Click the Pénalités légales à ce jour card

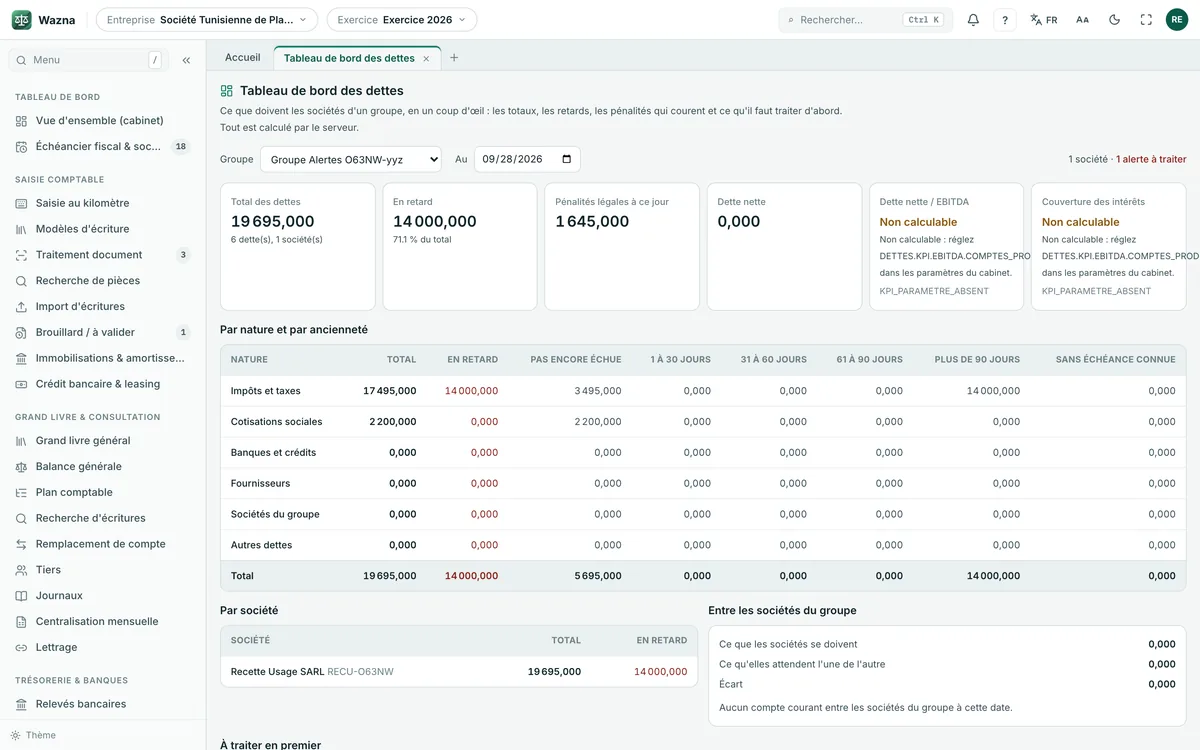tap(622, 246)
